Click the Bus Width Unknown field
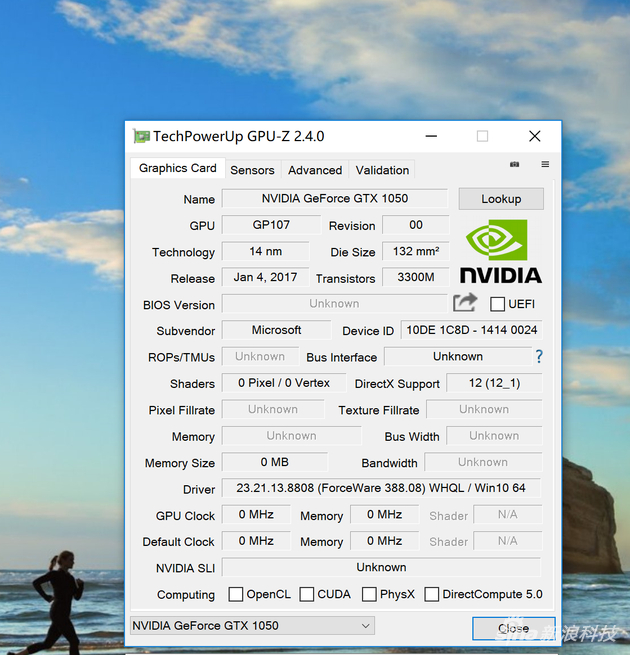The image size is (630, 655). click(494, 436)
